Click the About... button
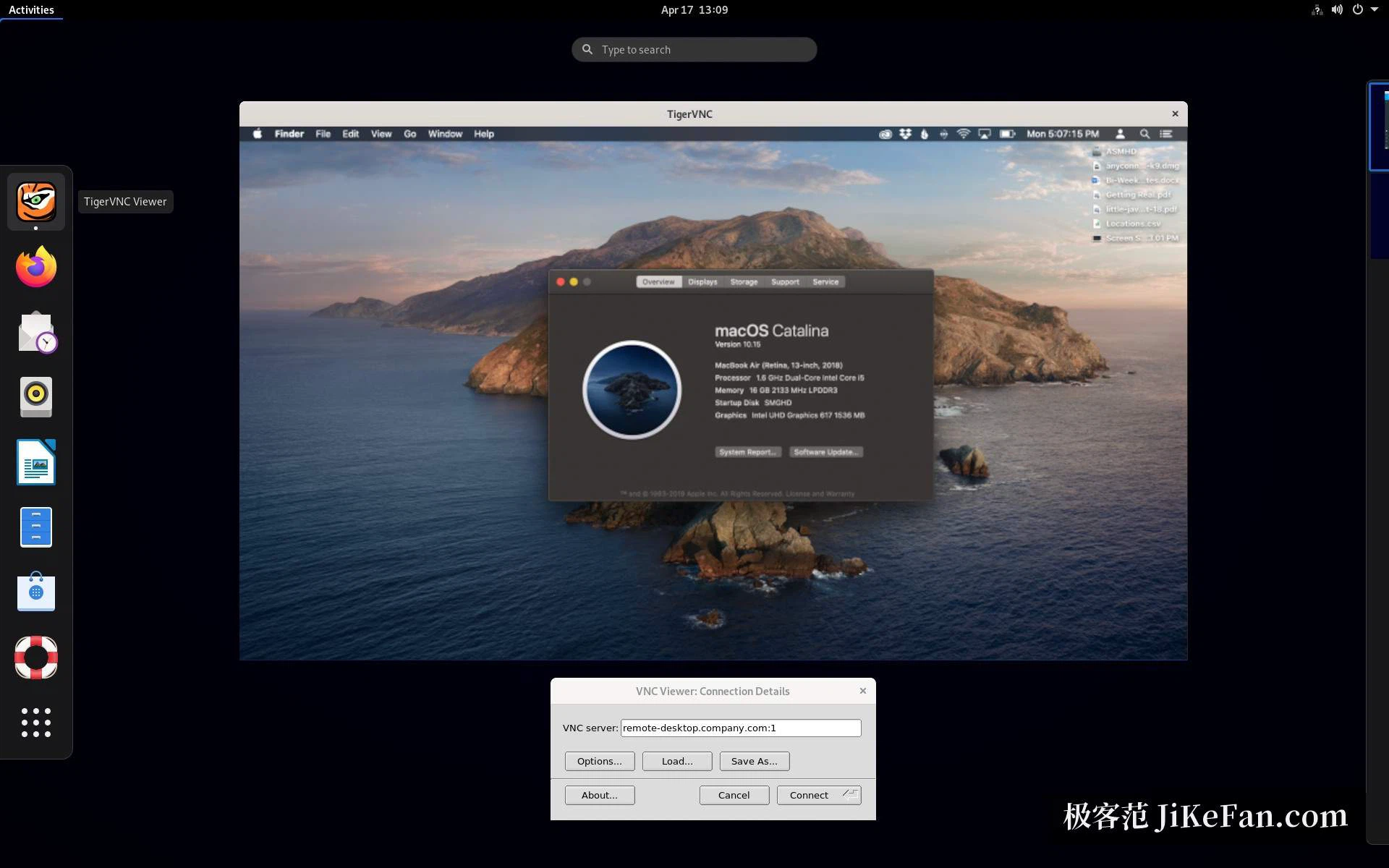The width and height of the screenshot is (1389, 868). [x=600, y=795]
